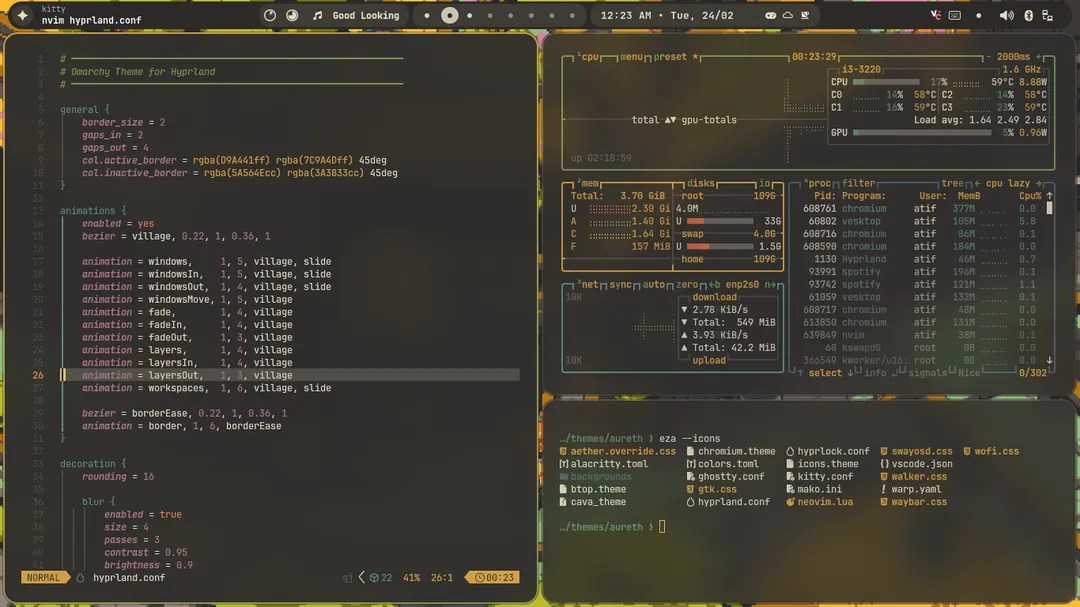Sort processes by the Cpu% column

coord(1028,194)
